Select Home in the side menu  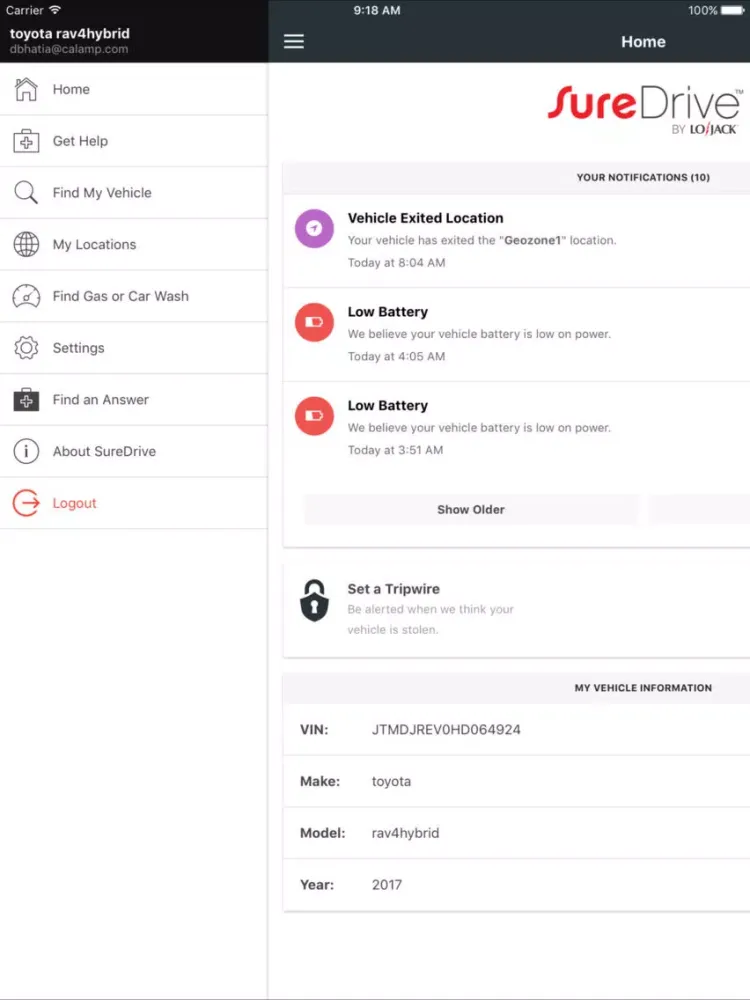134,89
